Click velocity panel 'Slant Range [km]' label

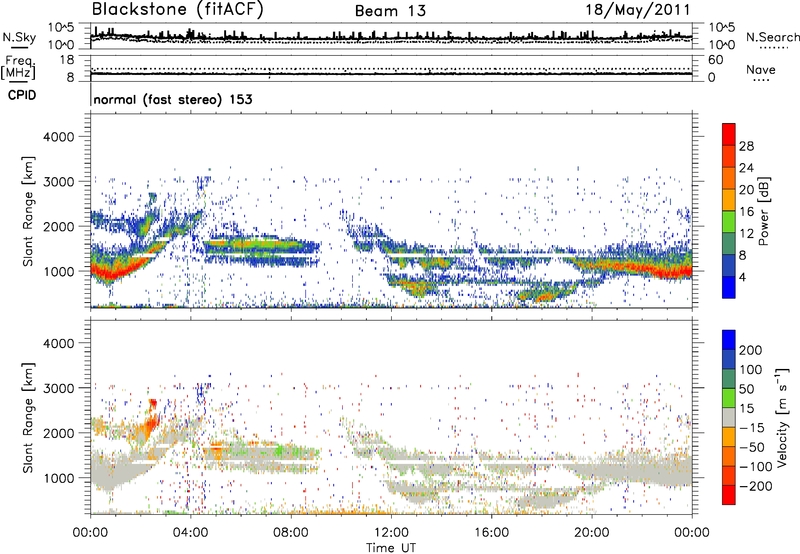[28, 418]
